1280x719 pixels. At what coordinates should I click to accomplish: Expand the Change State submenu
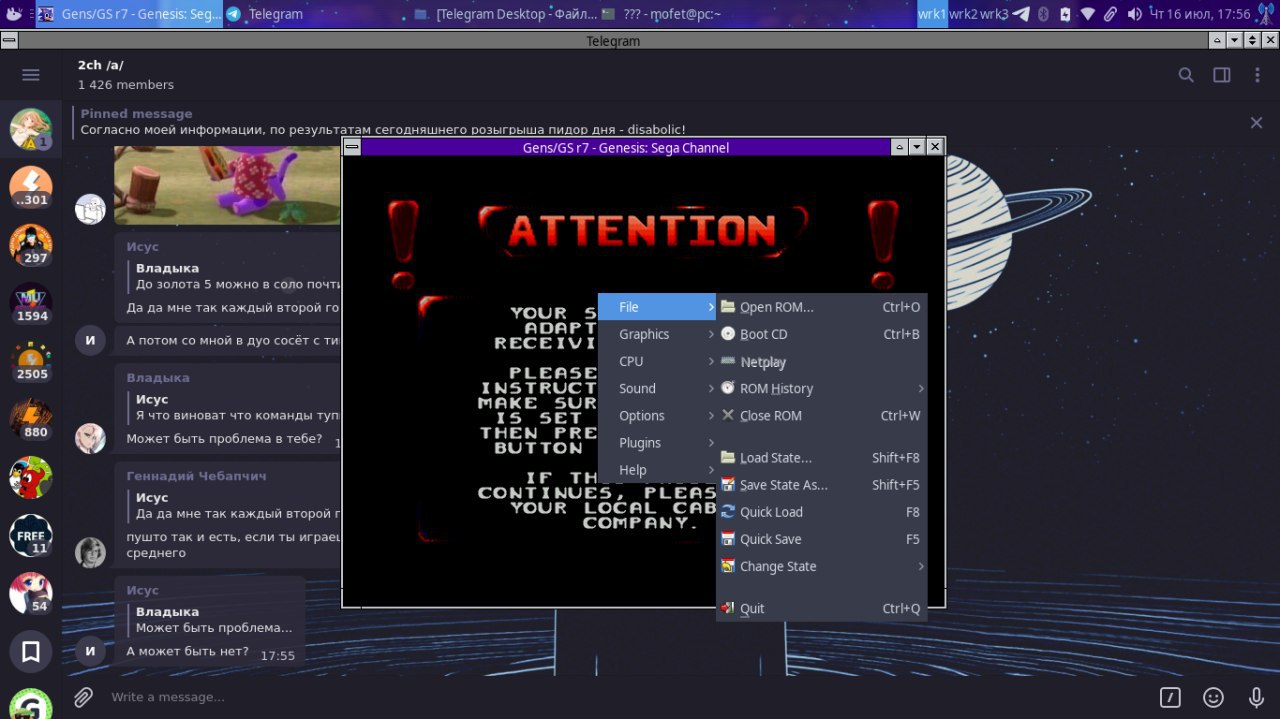pos(822,565)
